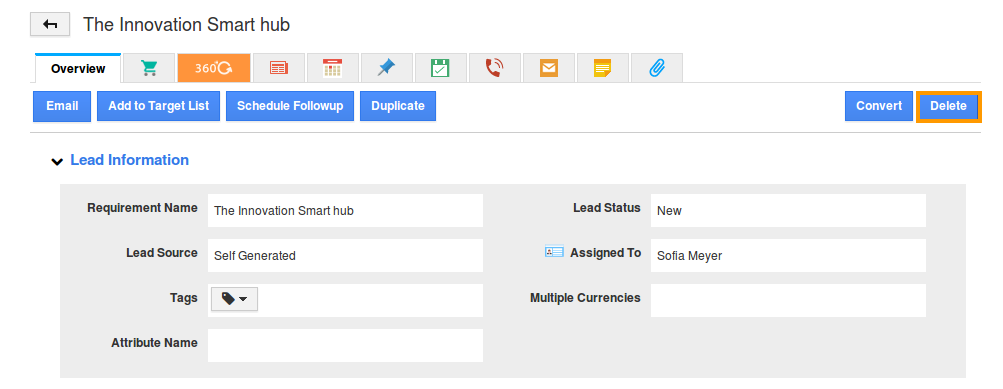
Task: Open the red news feed tab
Action: tap(279, 68)
